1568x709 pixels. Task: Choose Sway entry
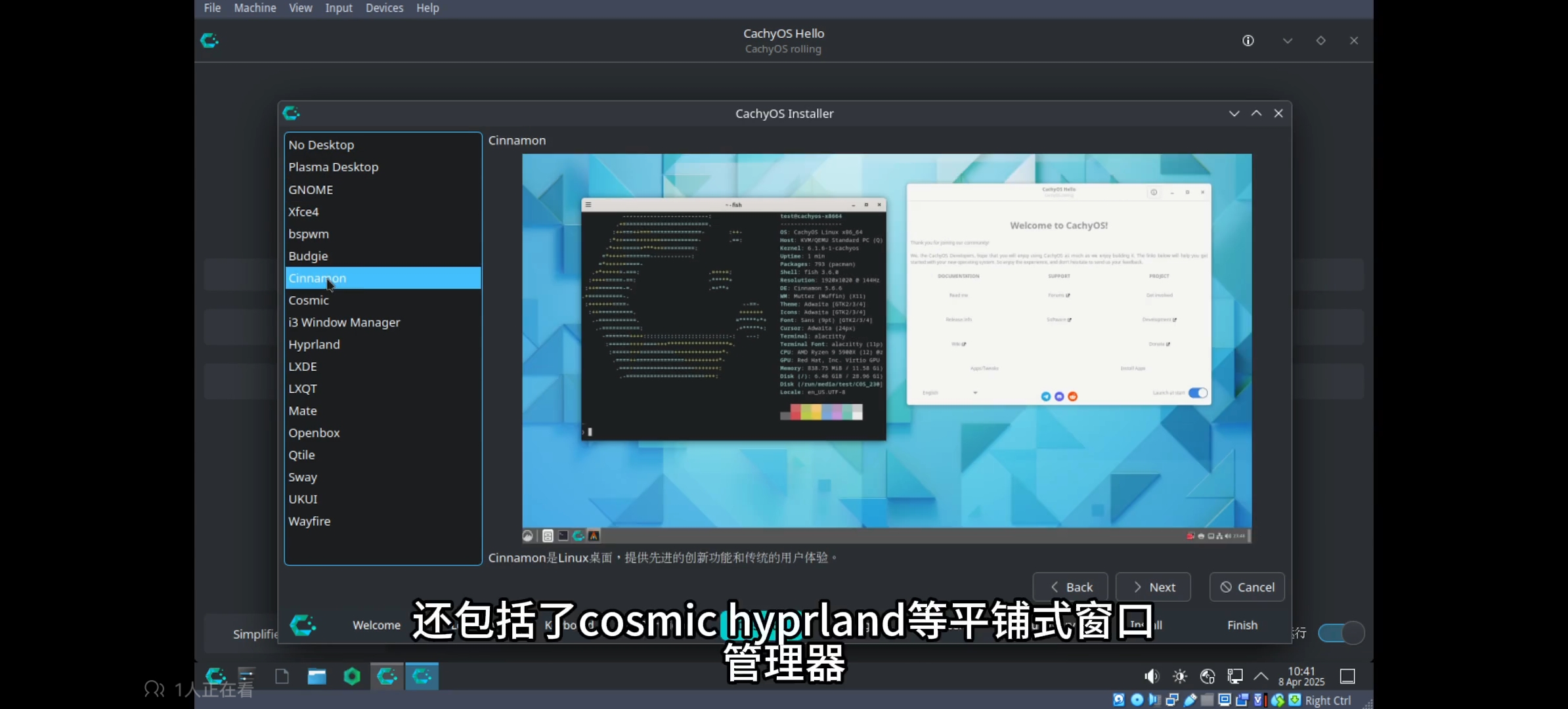(x=383, y=477)
